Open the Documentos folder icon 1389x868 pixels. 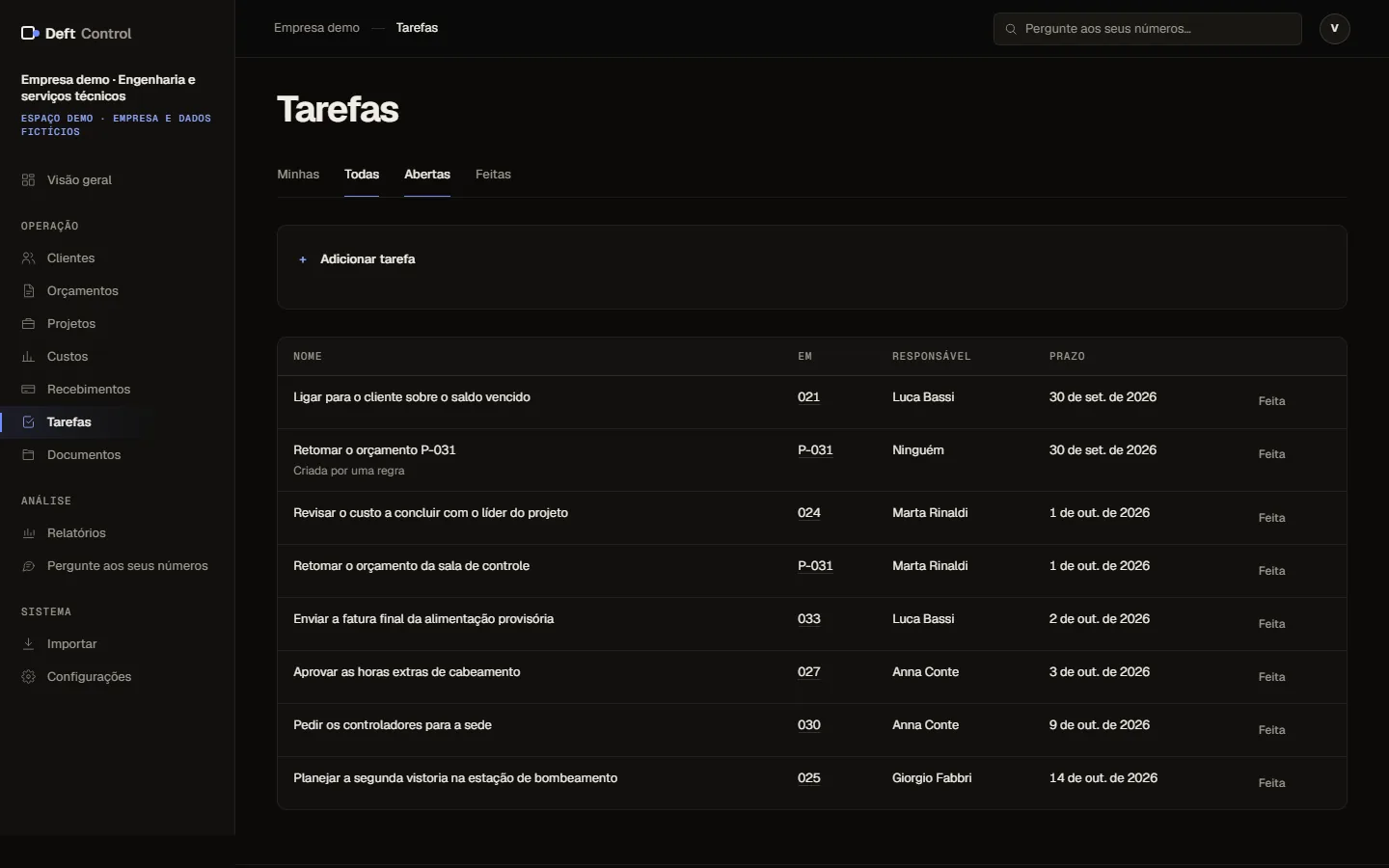[x=28, y=455]
